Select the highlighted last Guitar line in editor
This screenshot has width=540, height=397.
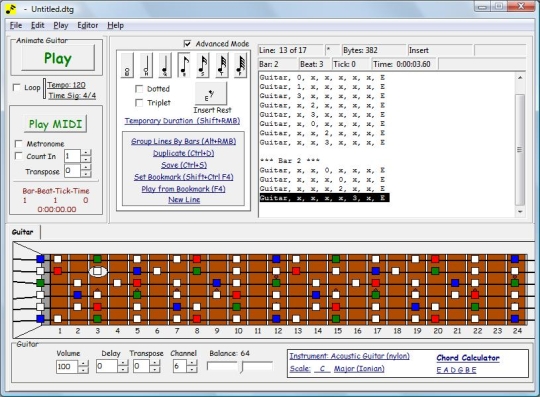click(324, 198)
